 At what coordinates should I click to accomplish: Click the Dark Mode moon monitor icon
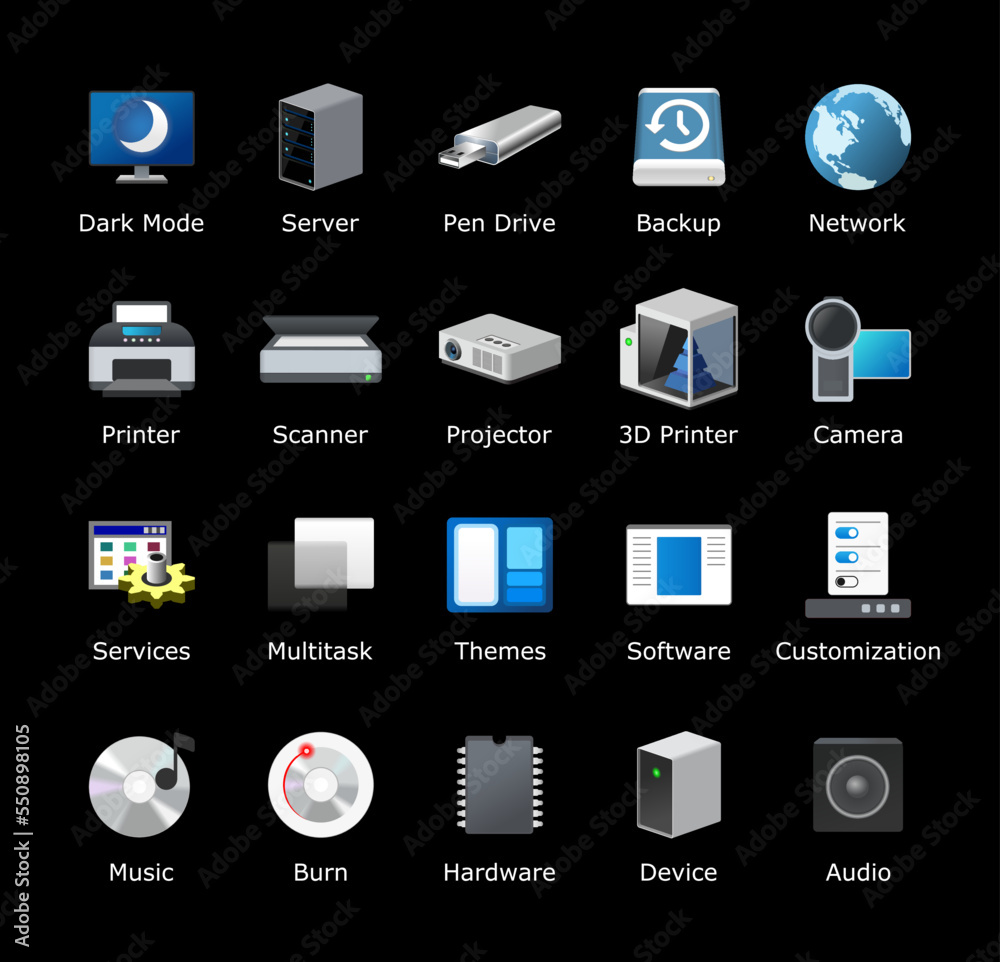(x=142, y=137)
